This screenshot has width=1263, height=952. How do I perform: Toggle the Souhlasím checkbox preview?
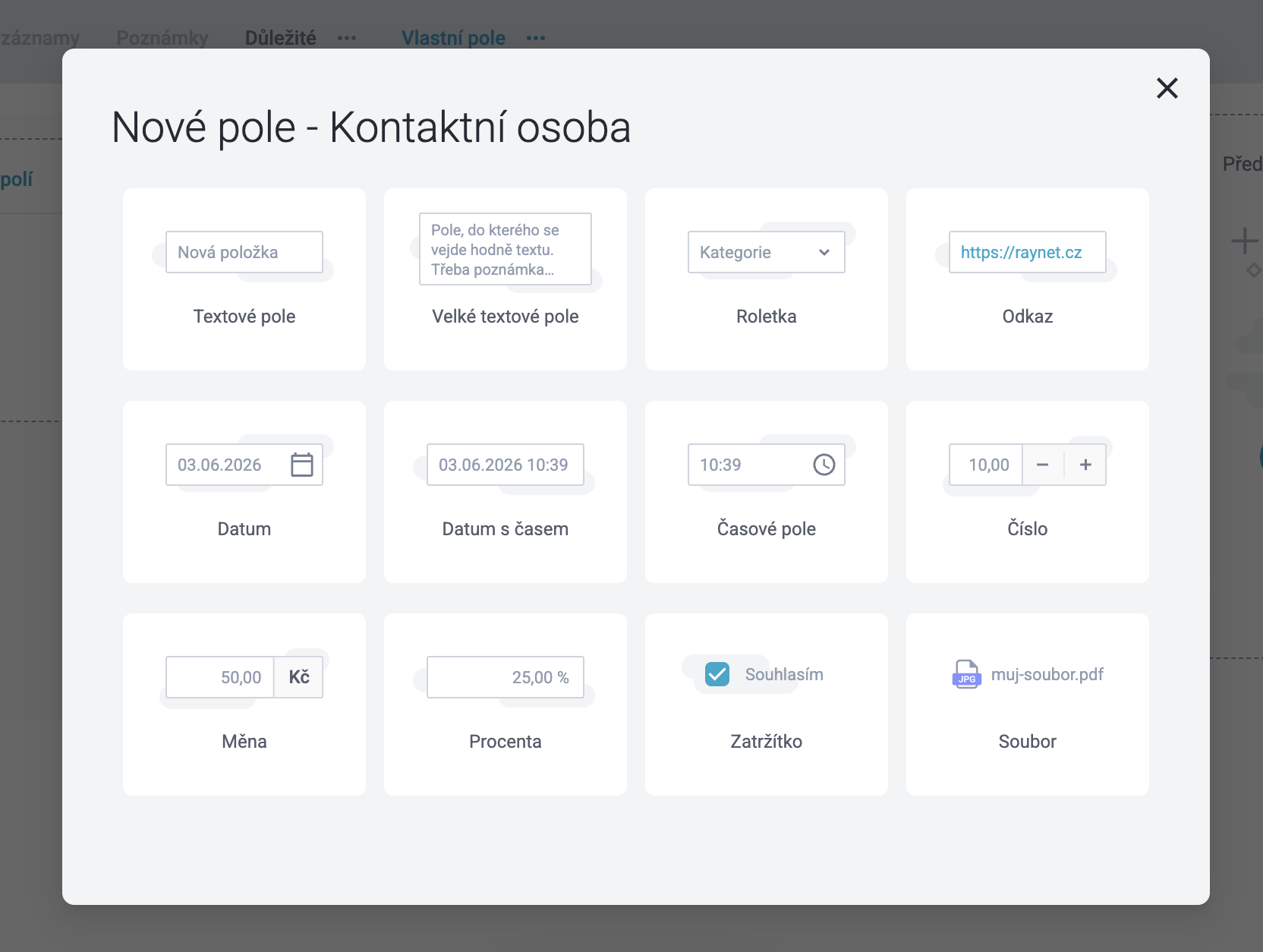click(x=717, y=674)
